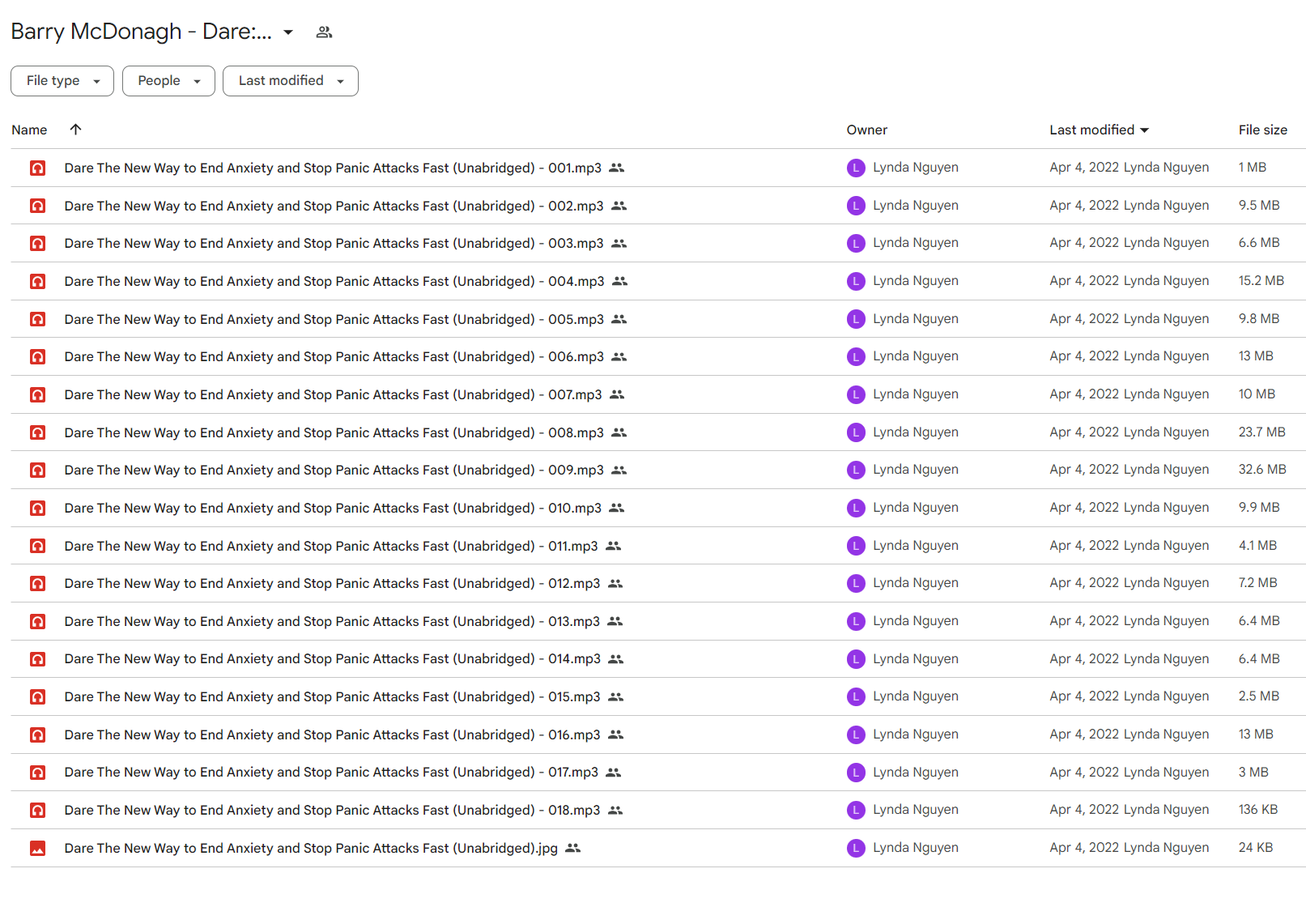Click Lynda Nguyen owner name in 004.mp3 row

click(916, 281)
